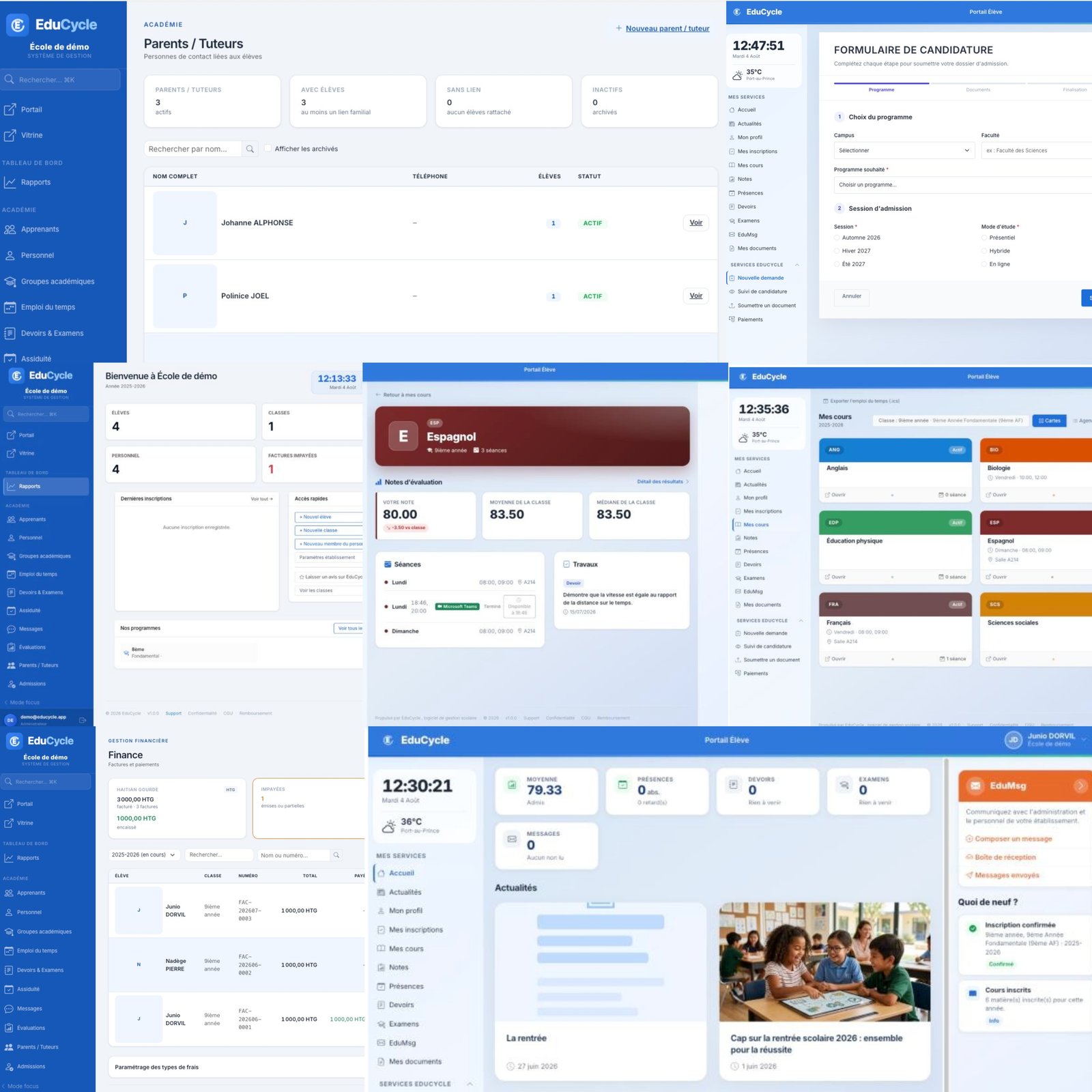Select the "Été 2027" session option

837,264
